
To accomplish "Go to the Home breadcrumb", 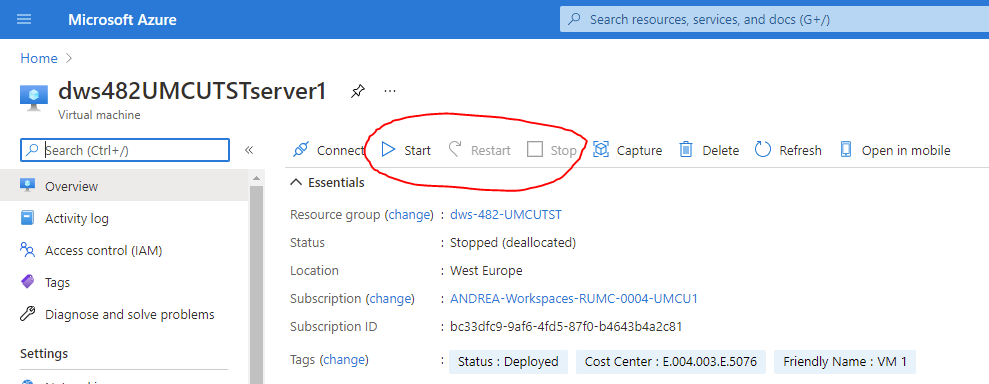I will [x=38, y=59].
